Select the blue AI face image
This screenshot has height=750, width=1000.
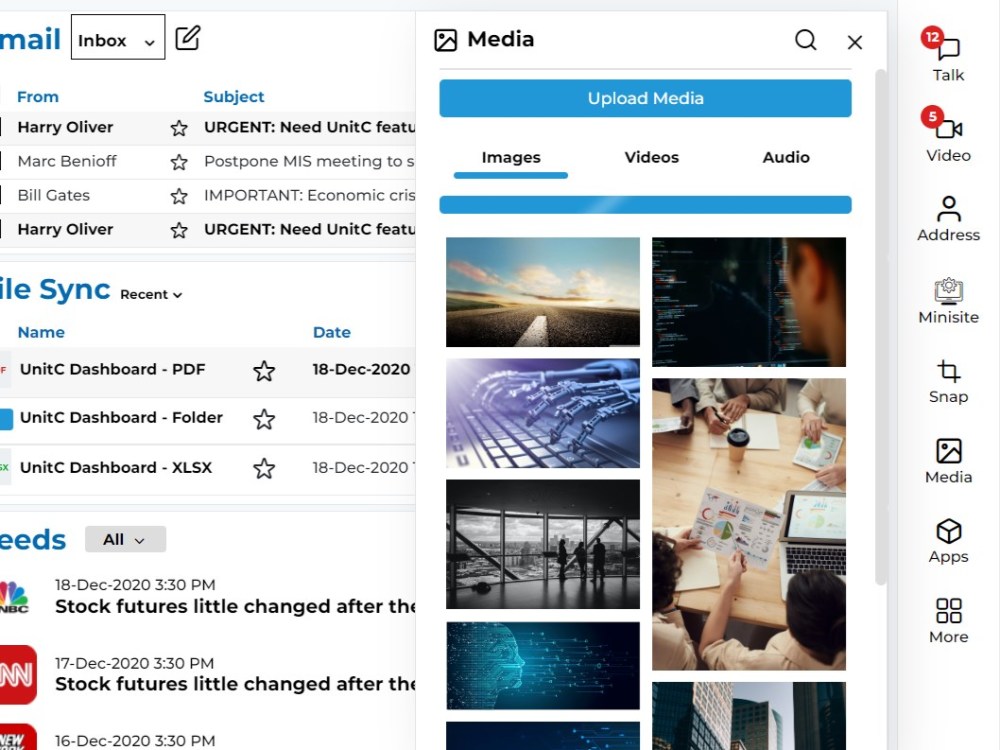point(543,666)
